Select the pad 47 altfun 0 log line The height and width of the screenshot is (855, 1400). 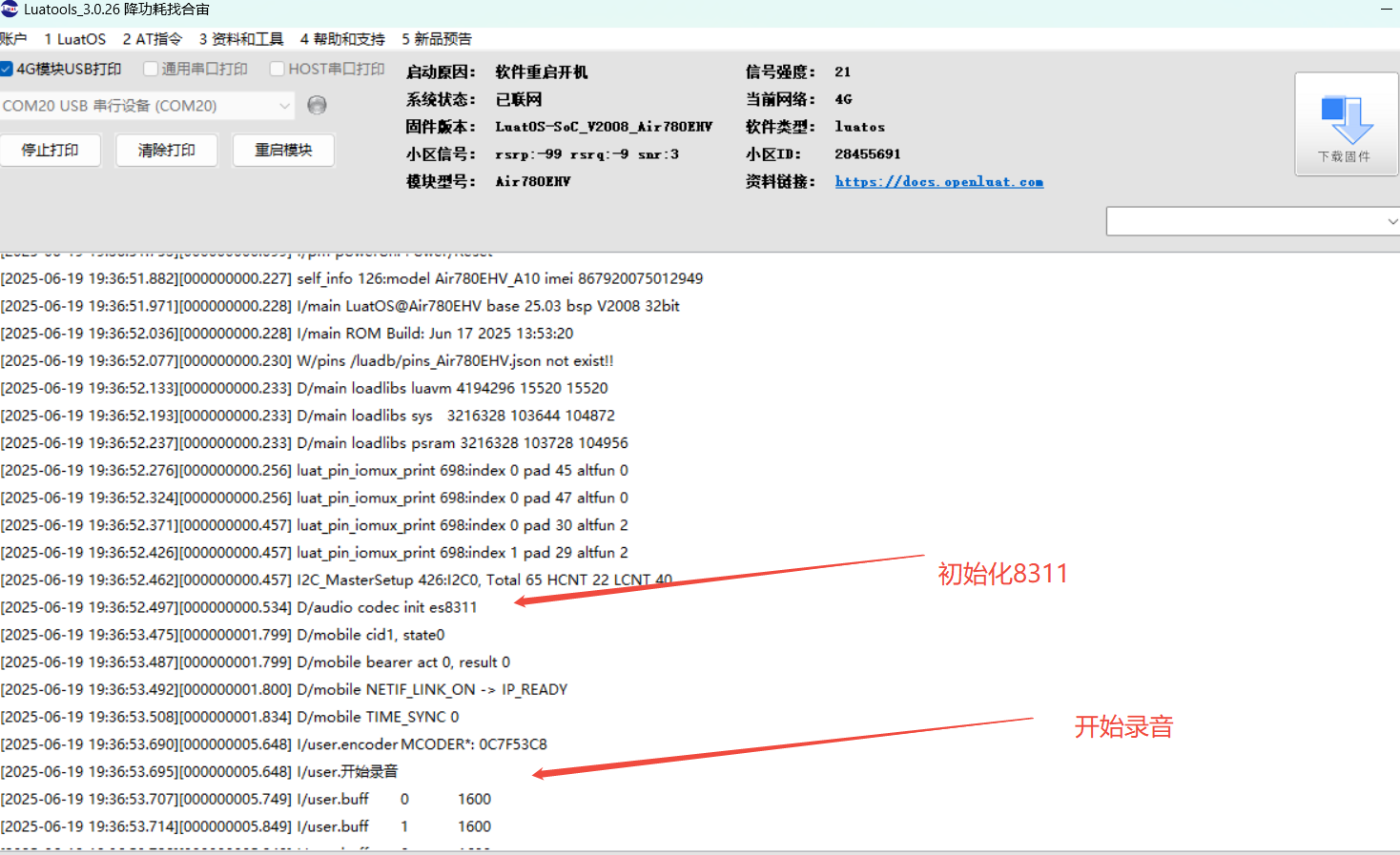[x=315, y=498]
